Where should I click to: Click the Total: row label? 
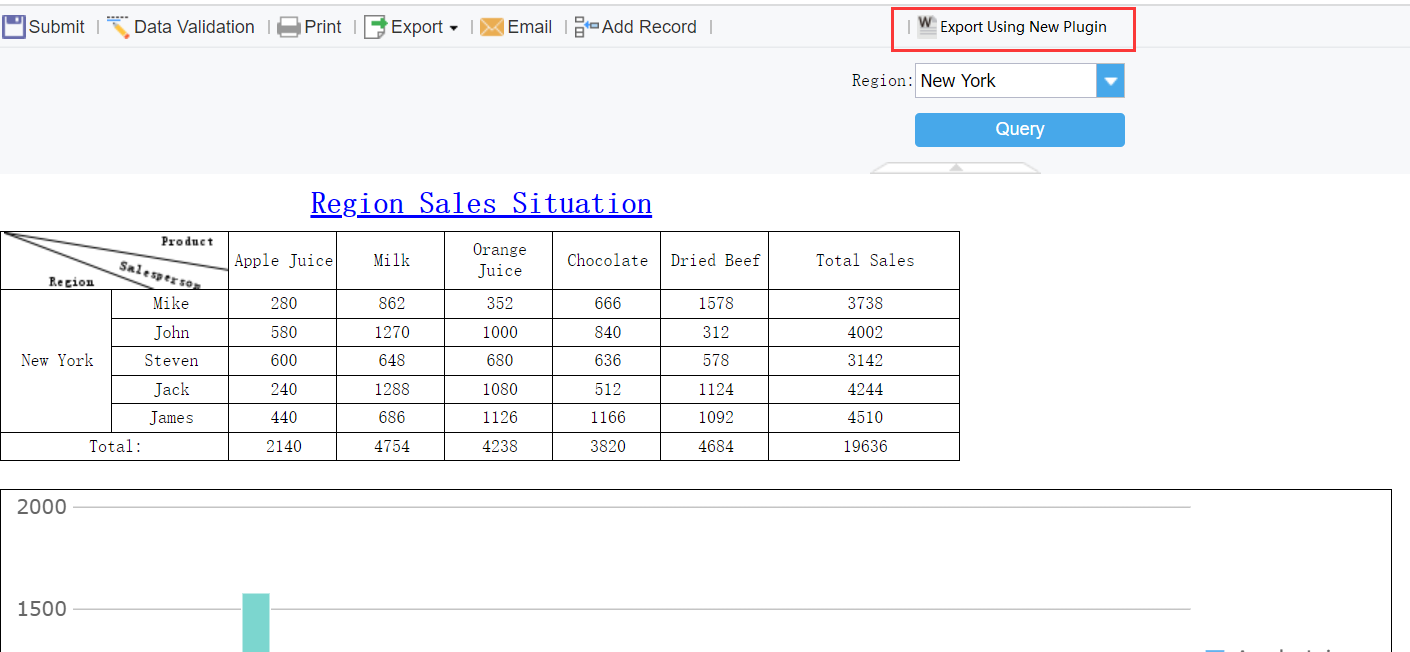[x=115, y=447]
